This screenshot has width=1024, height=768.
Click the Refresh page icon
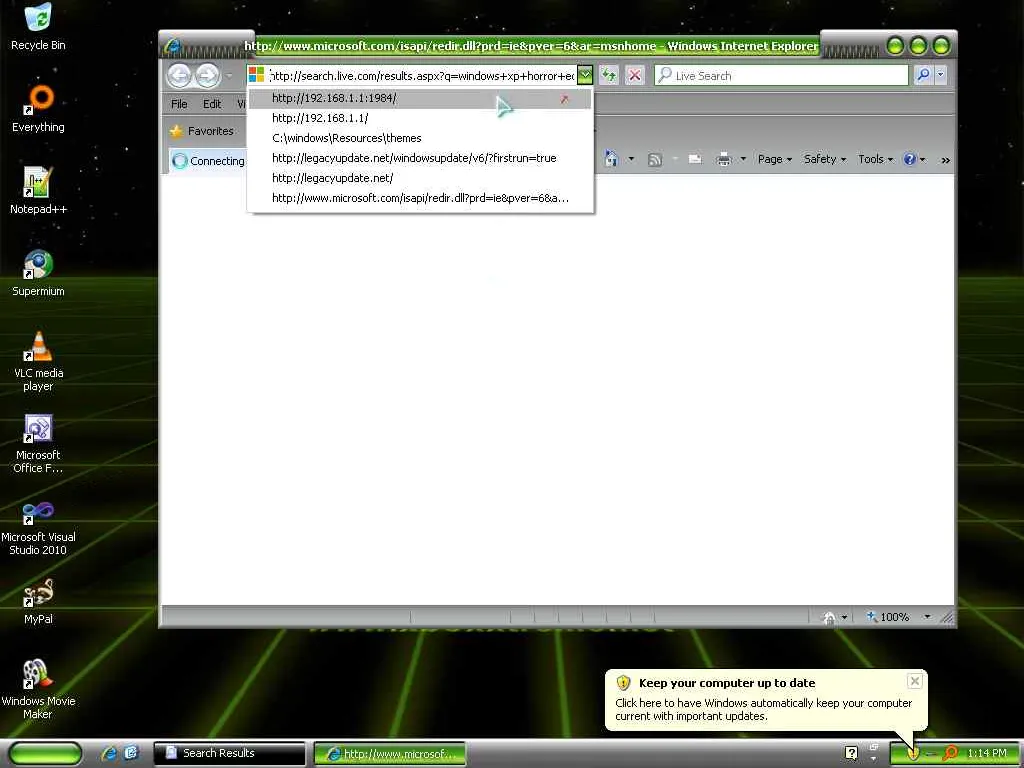609,75
